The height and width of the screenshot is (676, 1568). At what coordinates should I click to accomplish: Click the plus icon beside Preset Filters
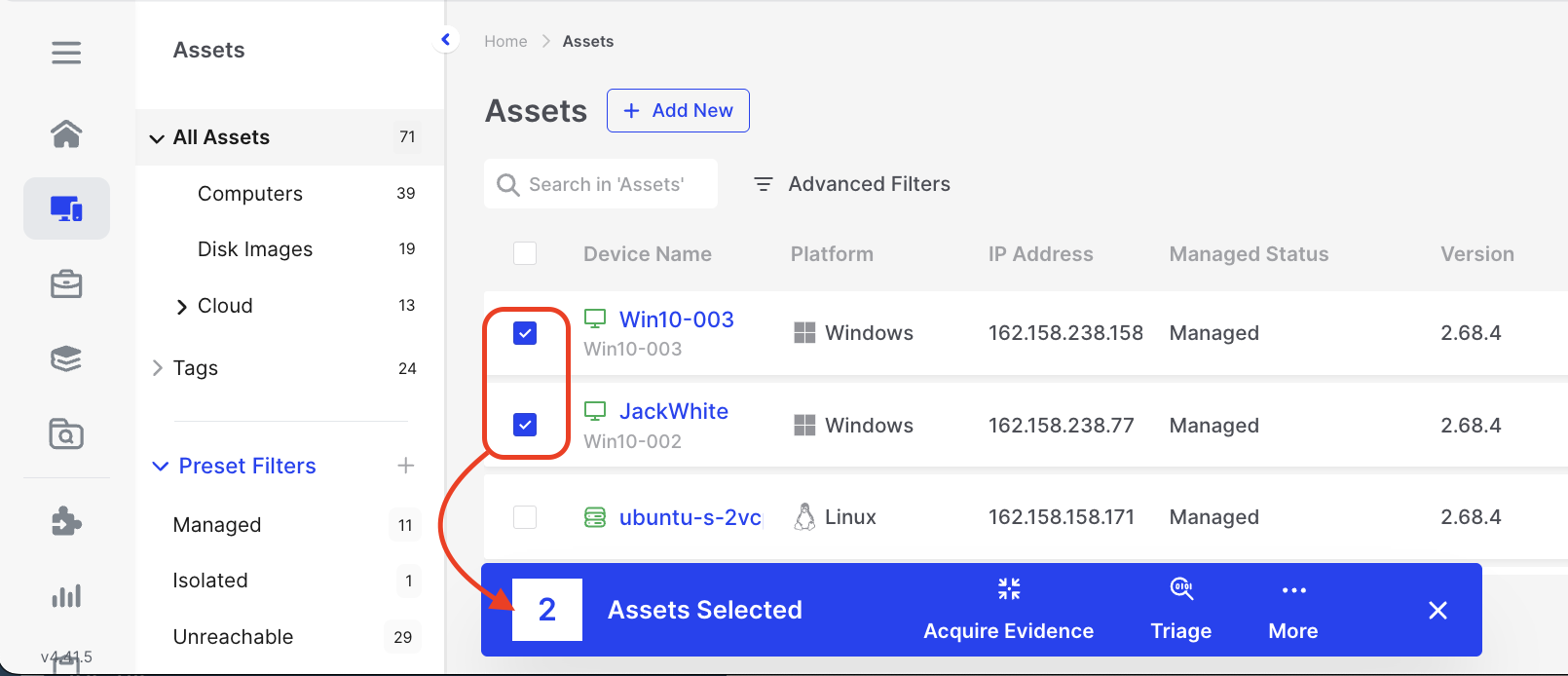[406, 466]
